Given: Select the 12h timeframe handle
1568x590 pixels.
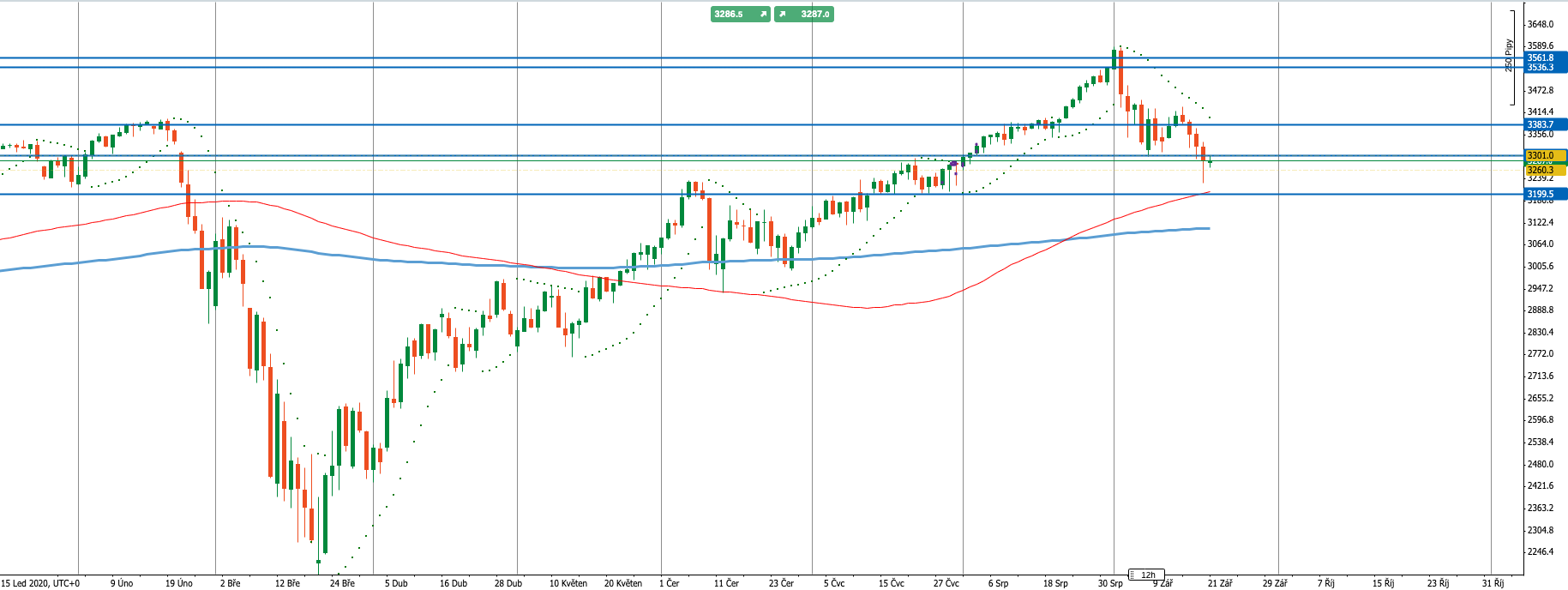Looking at the screenshot, I should [1147, 575].
